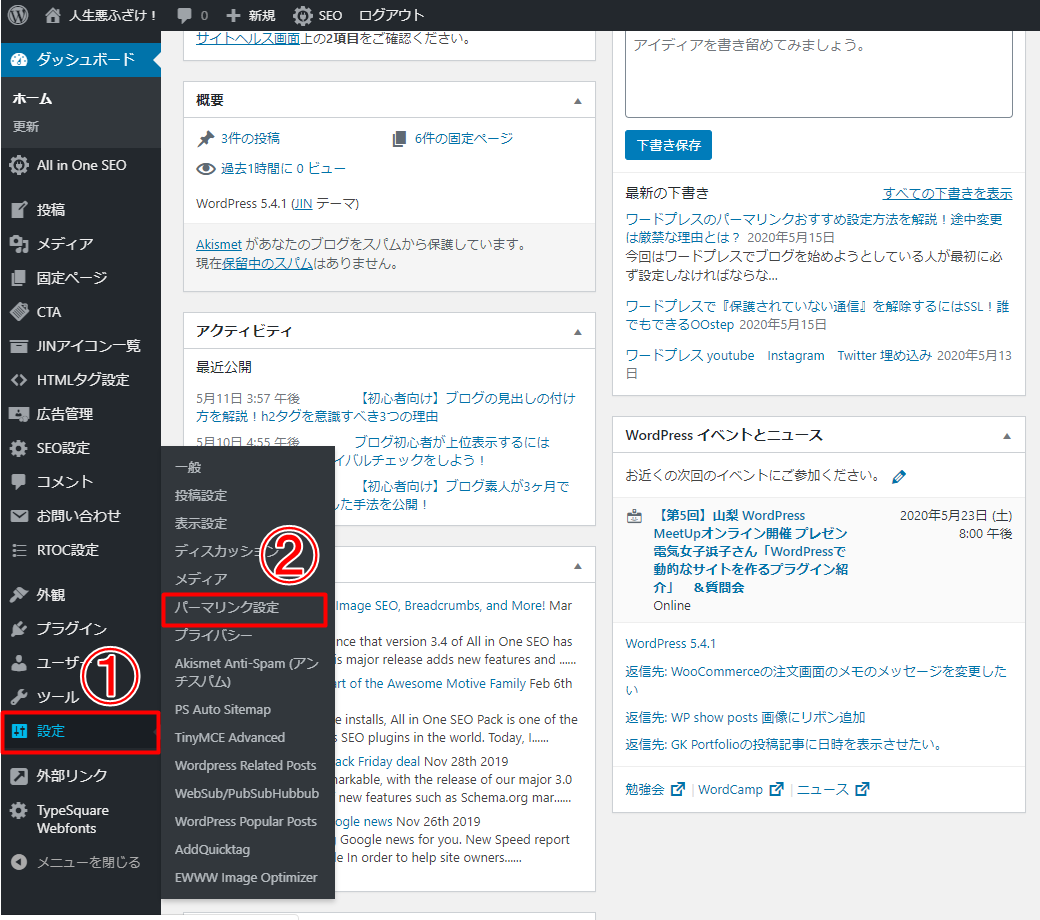Click the WordPress logo in admin bar
Viewport: 1040px width, 920px height.
(18, 15)
